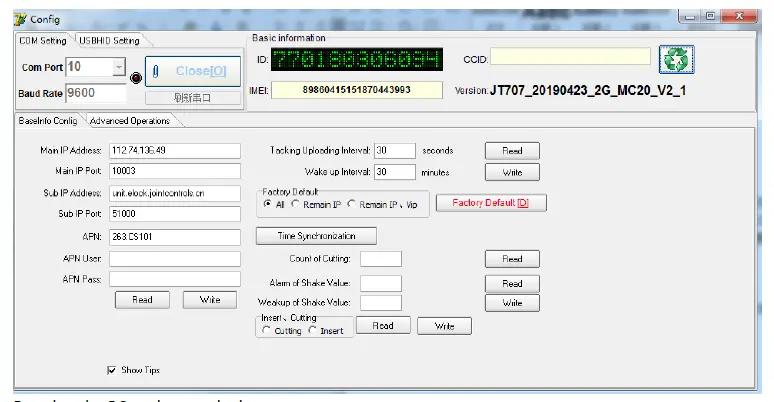Image resolution: width=774 pixels, height=402 pixels.
Task: Click the Main IP Address field
Action: point(175,151)
